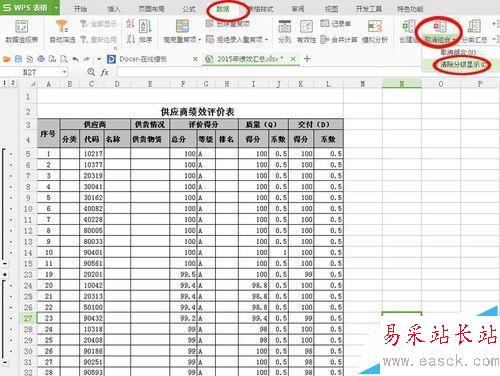Switch to the 数据 ribbon tab
500x376 pixels.
click(223, 9)
